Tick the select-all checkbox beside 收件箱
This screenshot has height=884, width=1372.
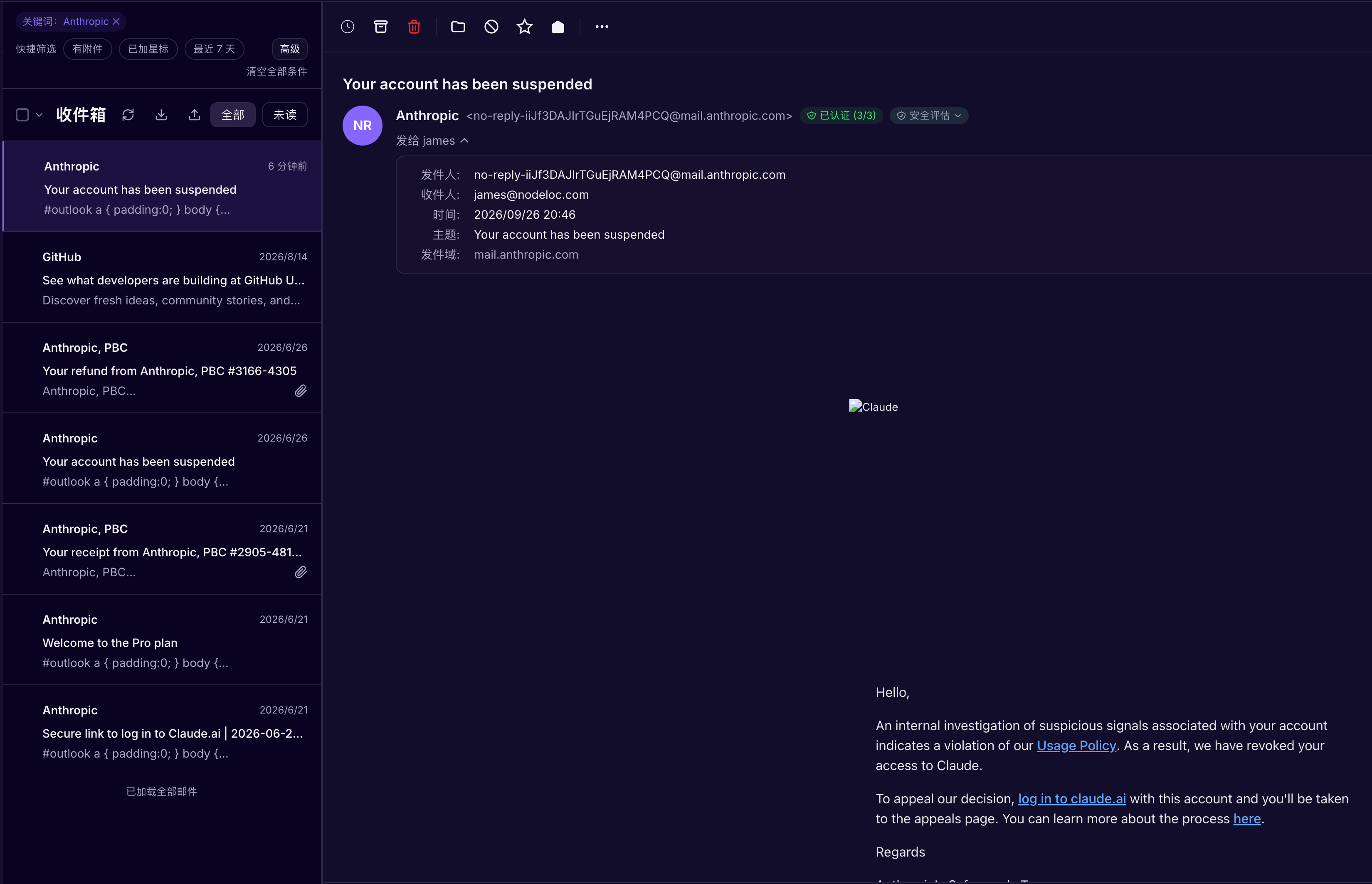coord(22,115)
